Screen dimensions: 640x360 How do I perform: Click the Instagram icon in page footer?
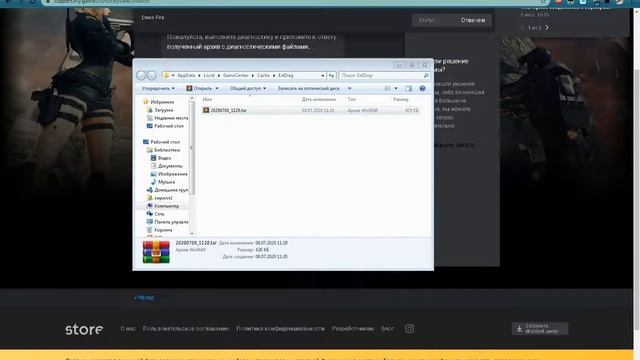coord(409,329)
